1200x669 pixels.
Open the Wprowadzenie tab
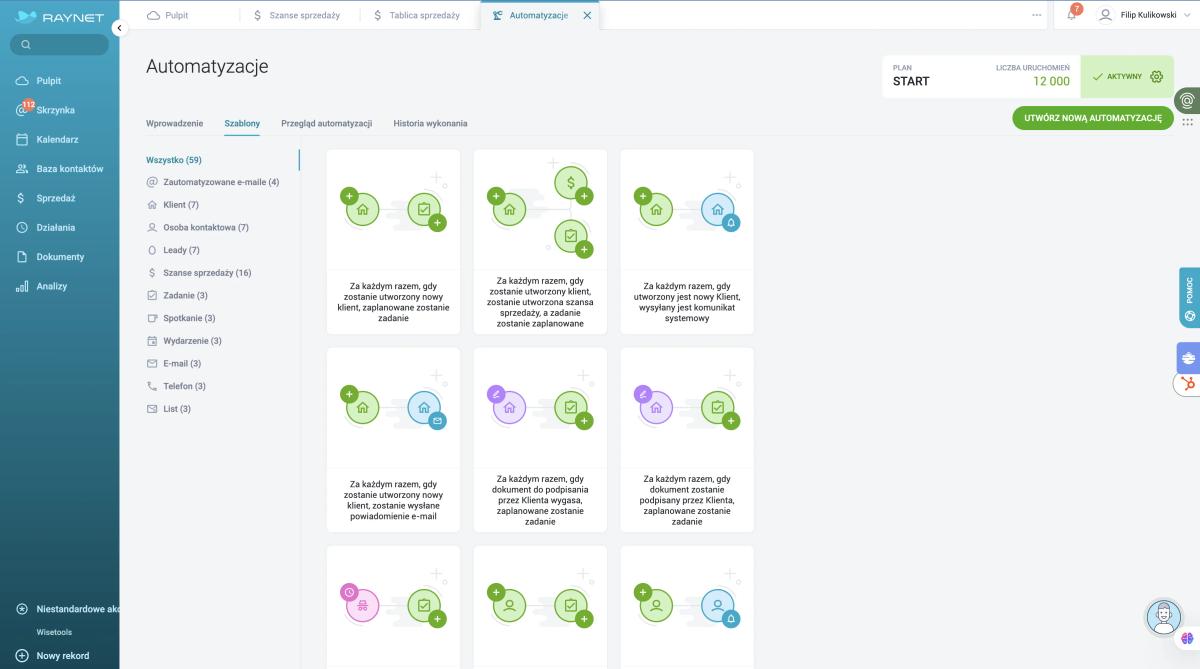174,124
